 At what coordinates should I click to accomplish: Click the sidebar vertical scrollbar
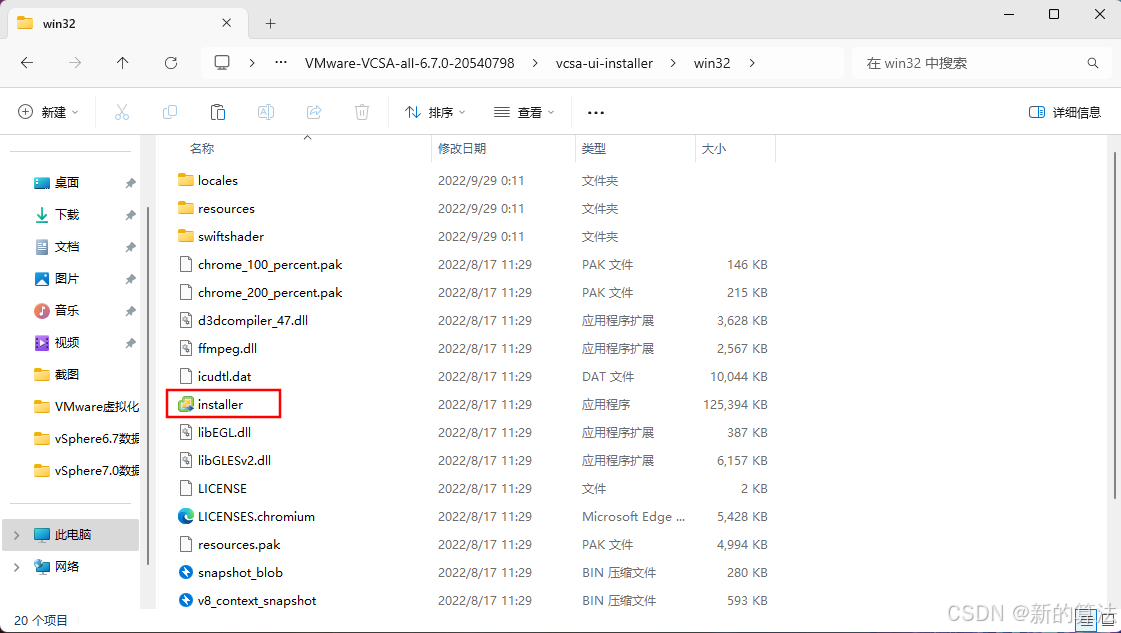[148, 386]
